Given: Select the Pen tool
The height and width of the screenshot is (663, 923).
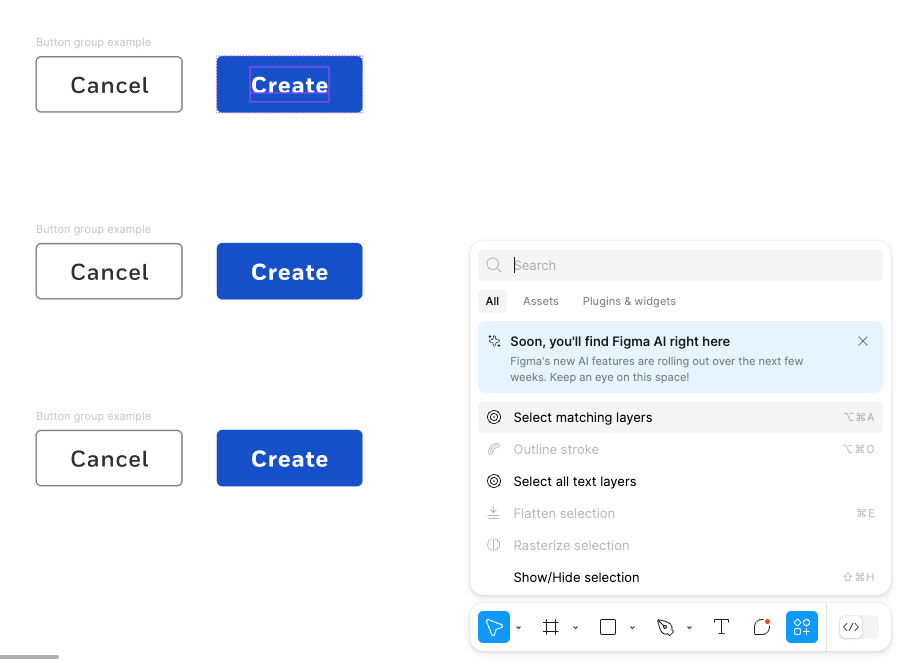Looking at the screenshot, I should click(665, 627).
